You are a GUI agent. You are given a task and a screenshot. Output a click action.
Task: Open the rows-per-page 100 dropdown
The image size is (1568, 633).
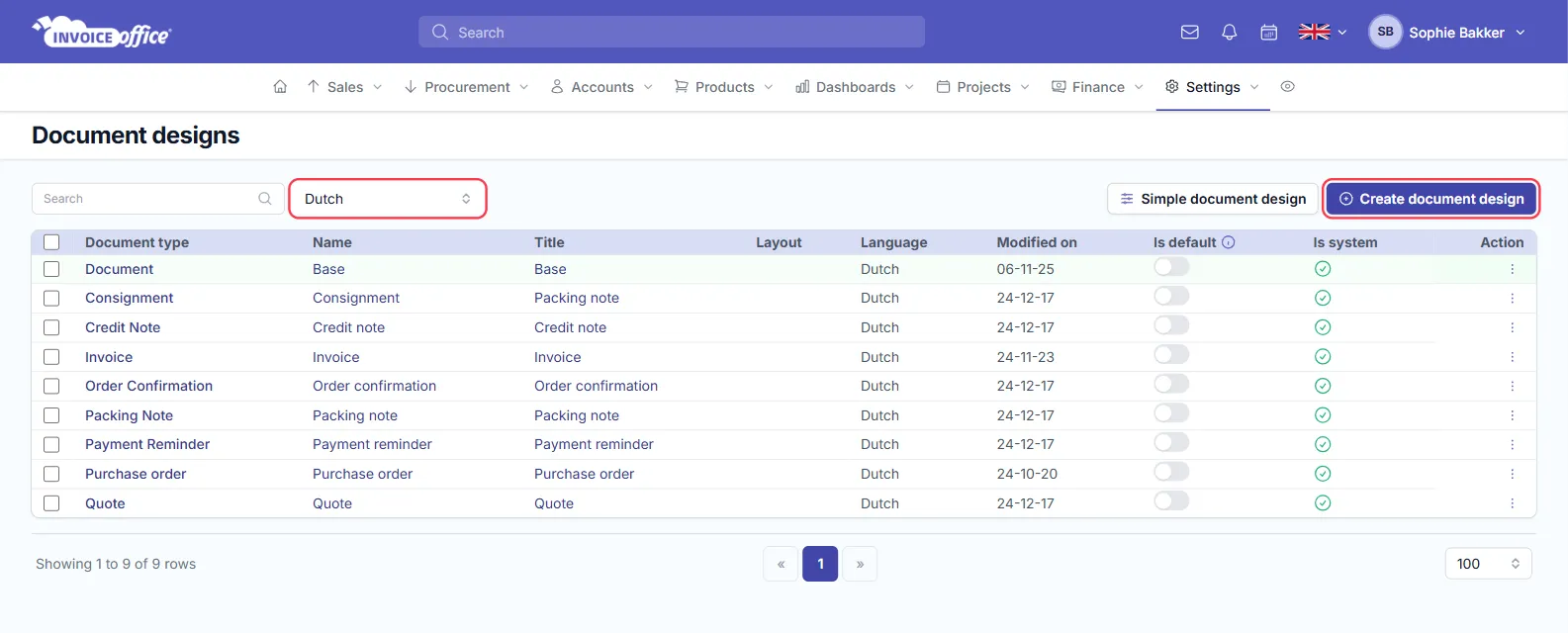pyautogui.click(x=1488, y=564)
